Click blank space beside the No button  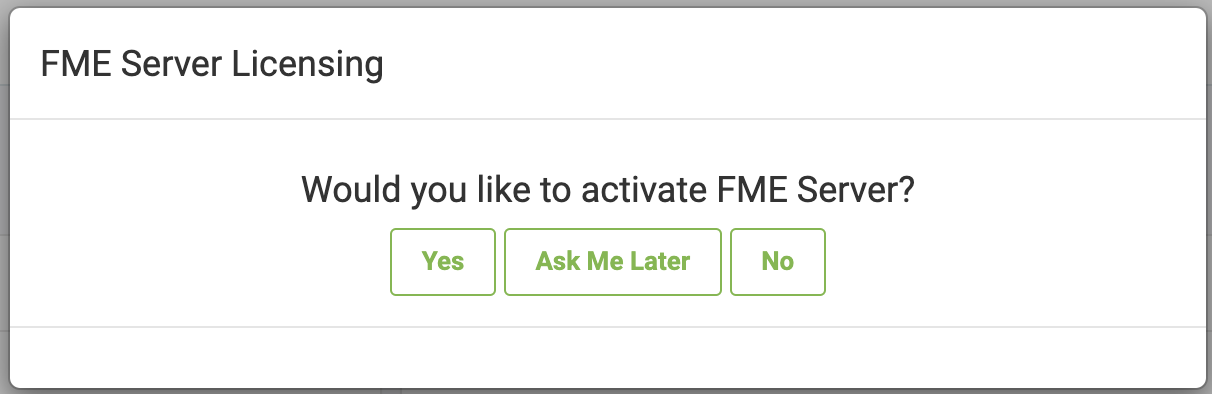coord(1000,262)
